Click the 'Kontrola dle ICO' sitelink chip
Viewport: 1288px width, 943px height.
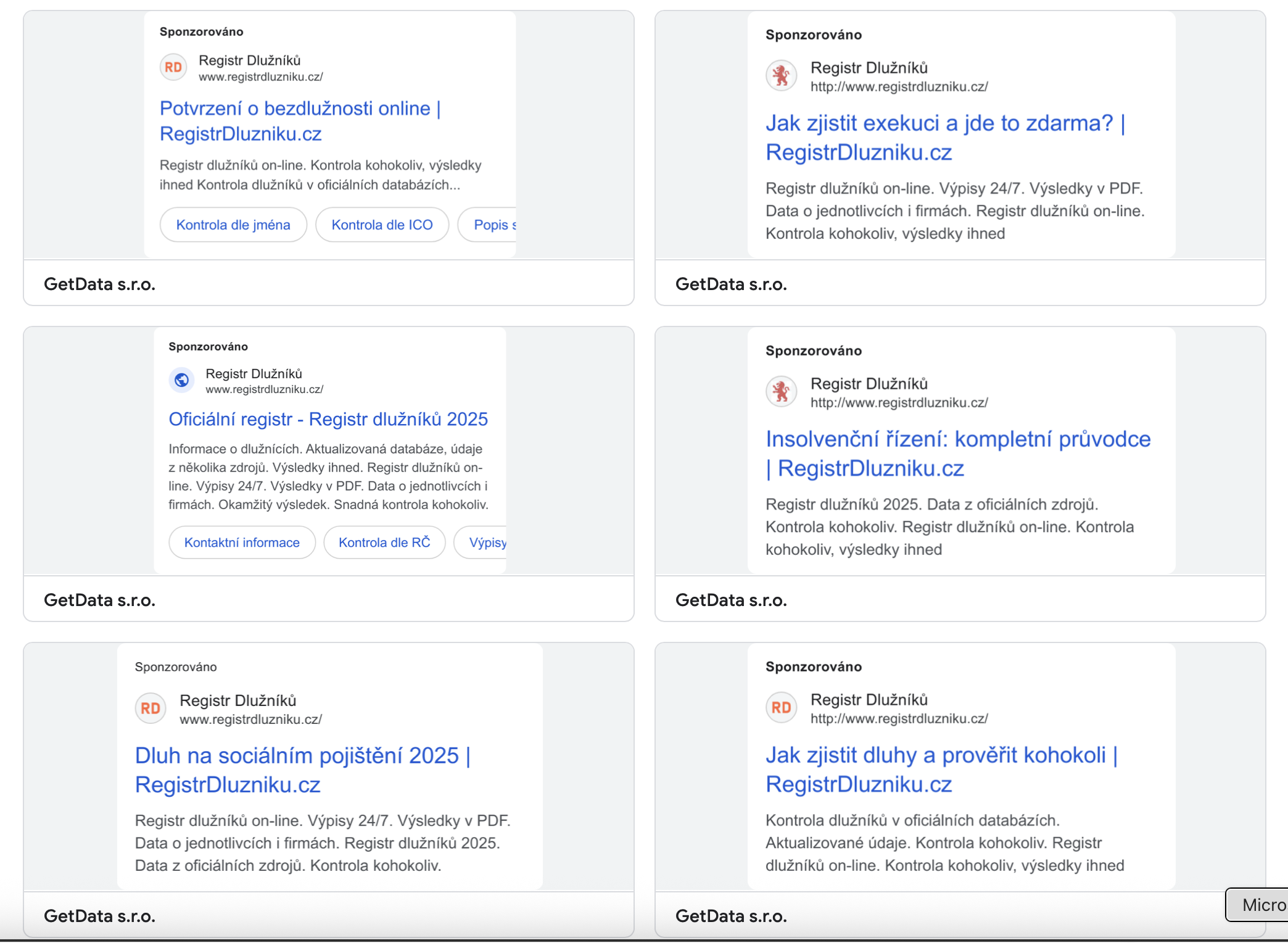coord(382,225)
